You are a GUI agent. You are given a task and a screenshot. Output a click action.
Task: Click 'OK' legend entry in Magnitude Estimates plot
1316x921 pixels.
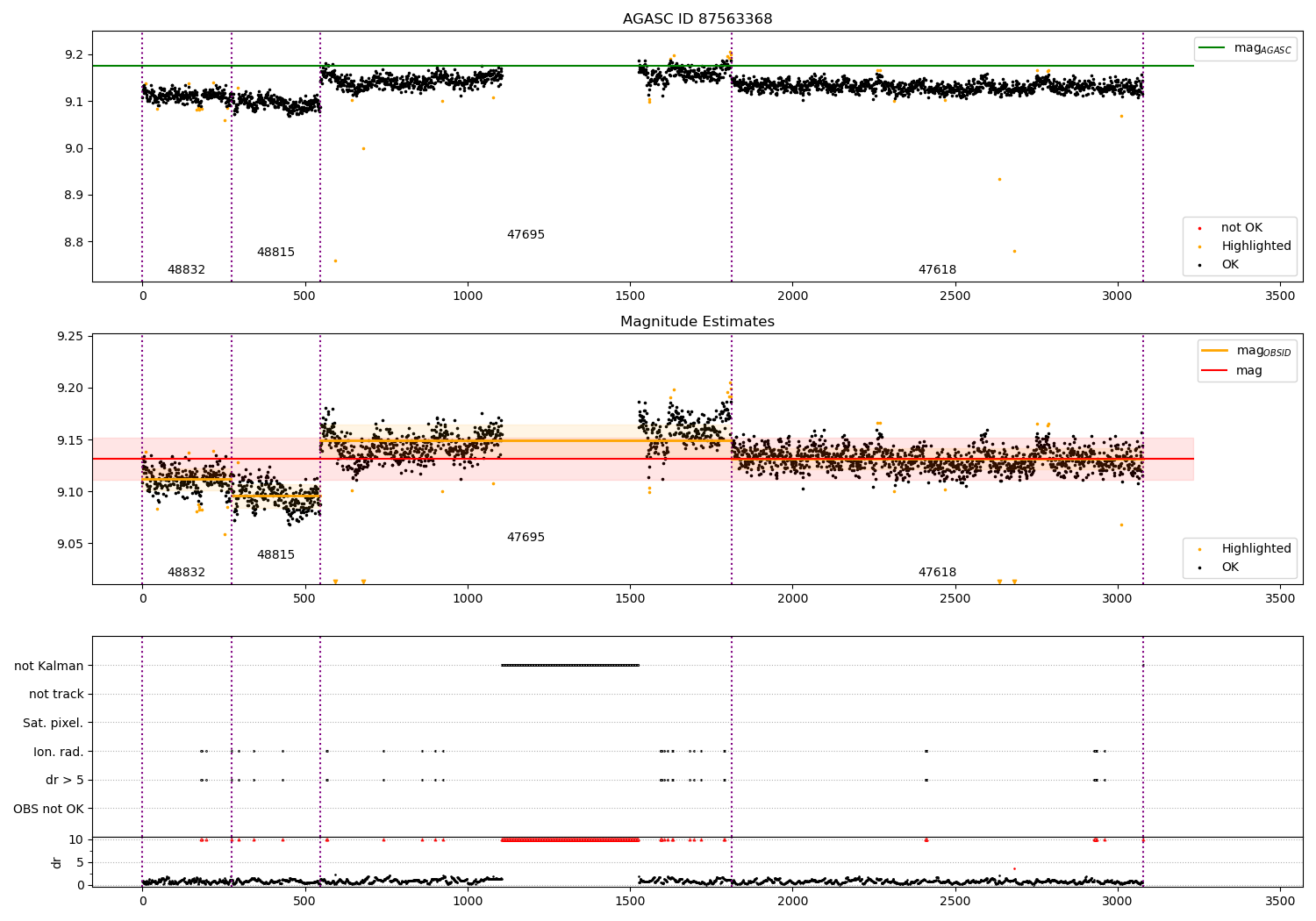1230,568
